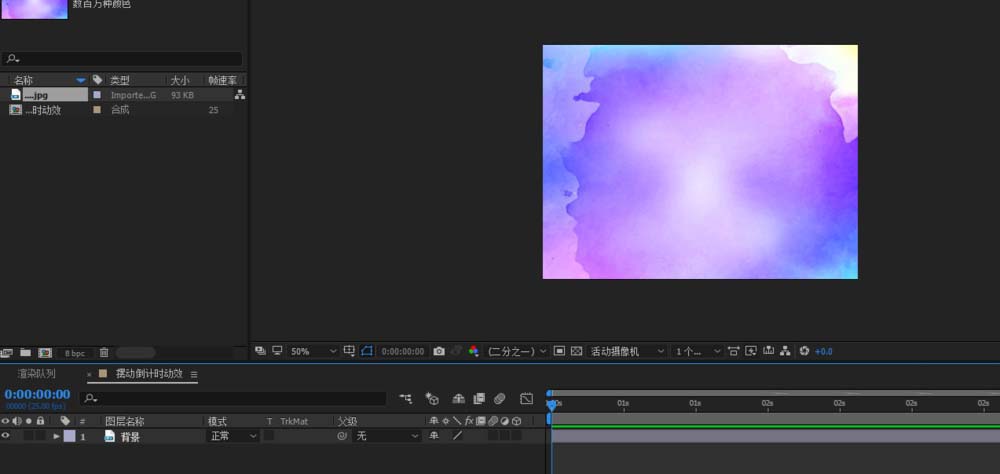Click the tan label swatch of 合成 item
Image resolution: width=1000 pixels, height=474 pixels.
(97, 110)
